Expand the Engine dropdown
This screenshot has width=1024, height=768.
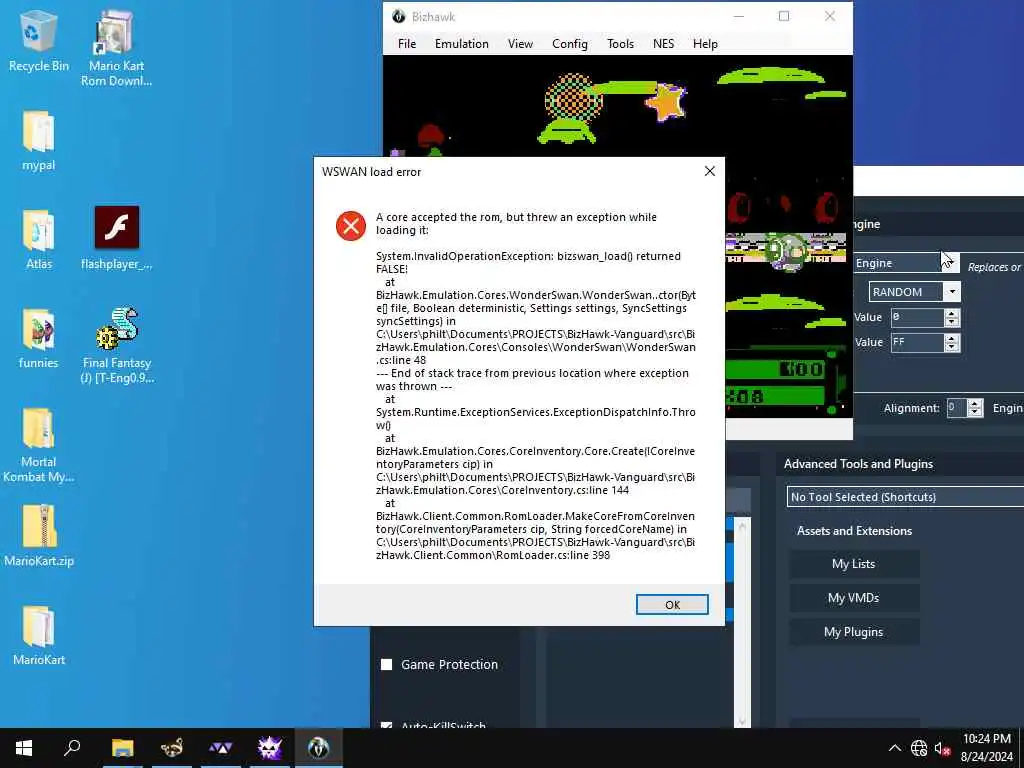point(952,263)
